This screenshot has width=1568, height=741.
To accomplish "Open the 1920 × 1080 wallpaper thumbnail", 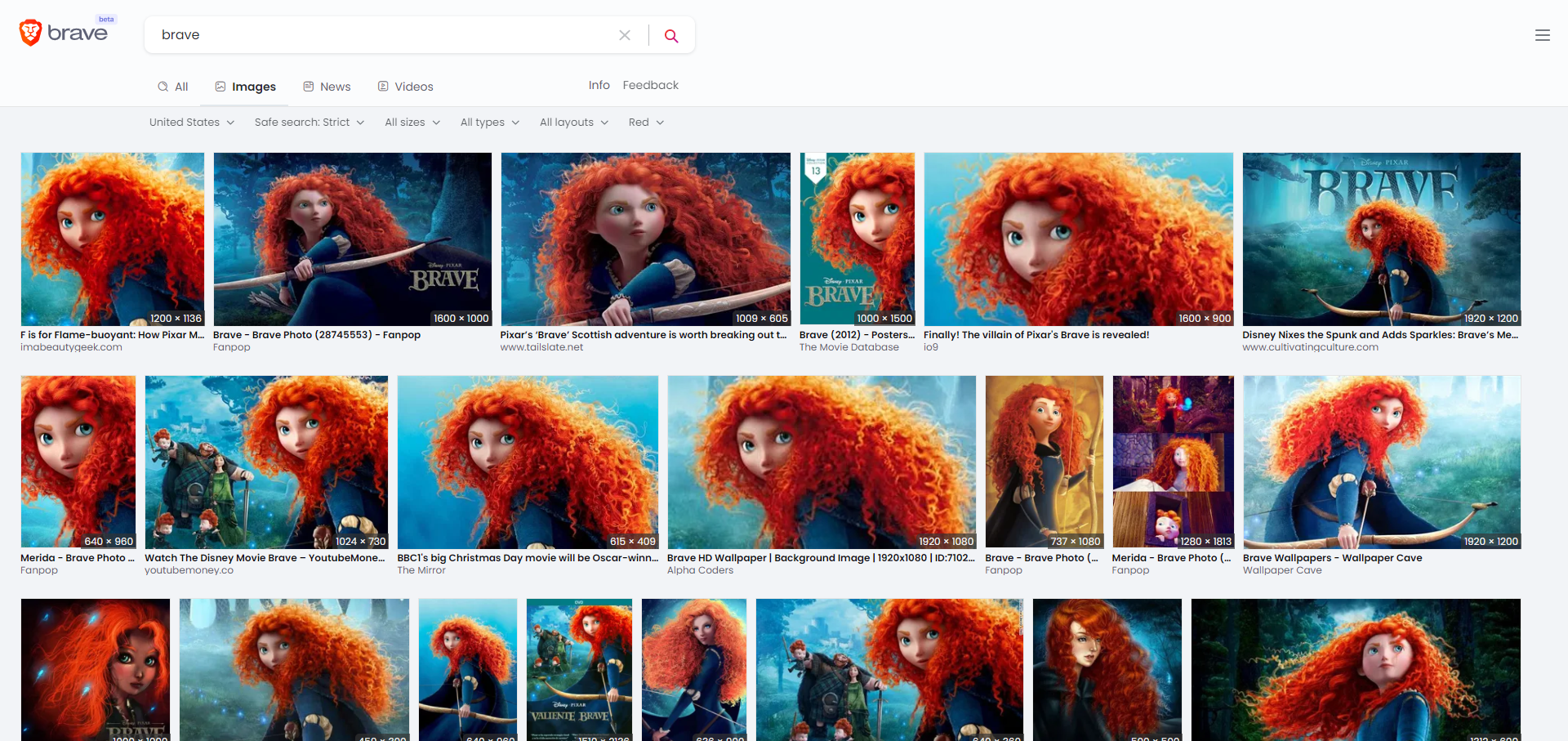I will pyautogui.click(x=822, y=462).
